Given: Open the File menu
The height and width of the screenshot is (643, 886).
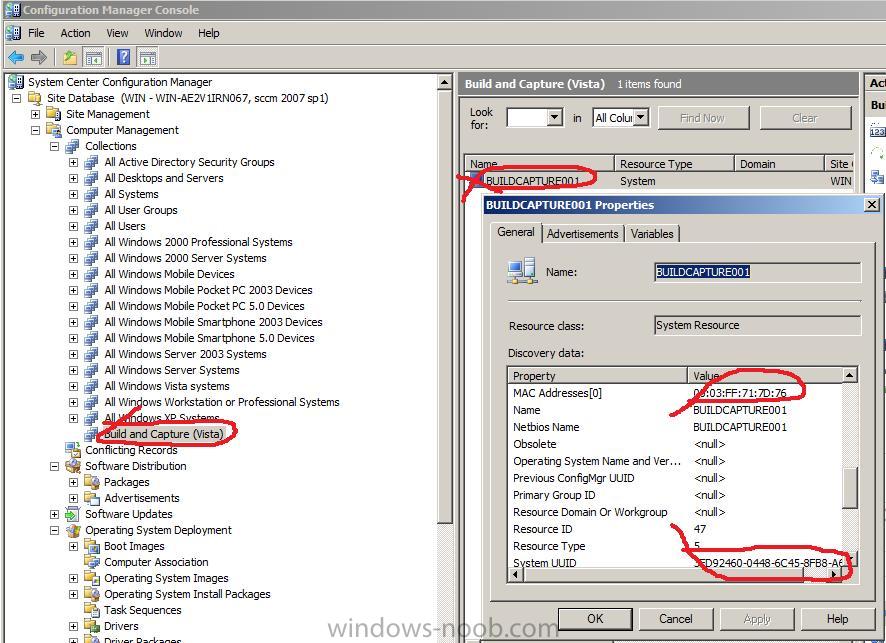Looking at the screenshot, I should point(36,33).
